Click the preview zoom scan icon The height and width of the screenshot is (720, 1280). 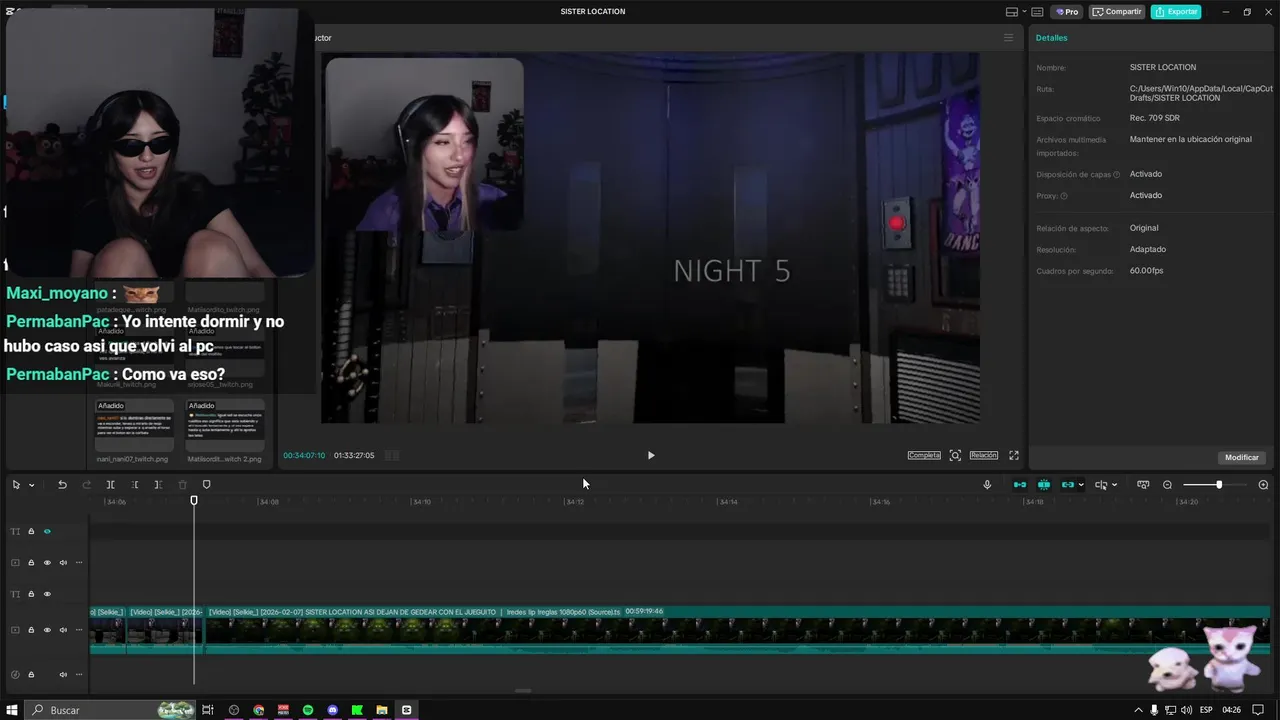pyautogui.click(x=955, y=455)
